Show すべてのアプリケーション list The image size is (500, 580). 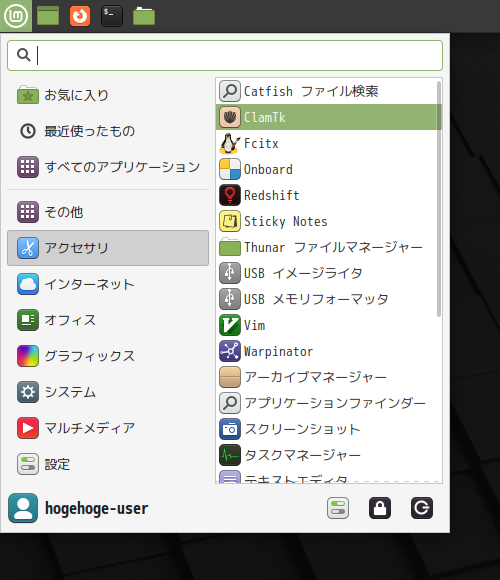pos(108,167)
